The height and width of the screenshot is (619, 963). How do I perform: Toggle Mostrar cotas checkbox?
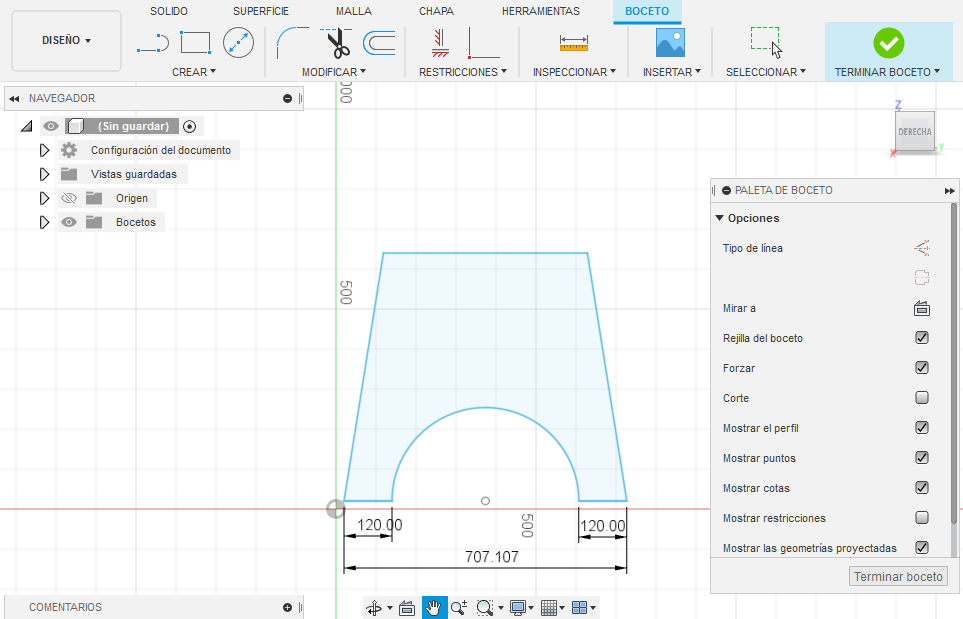[x=922, y=488]
